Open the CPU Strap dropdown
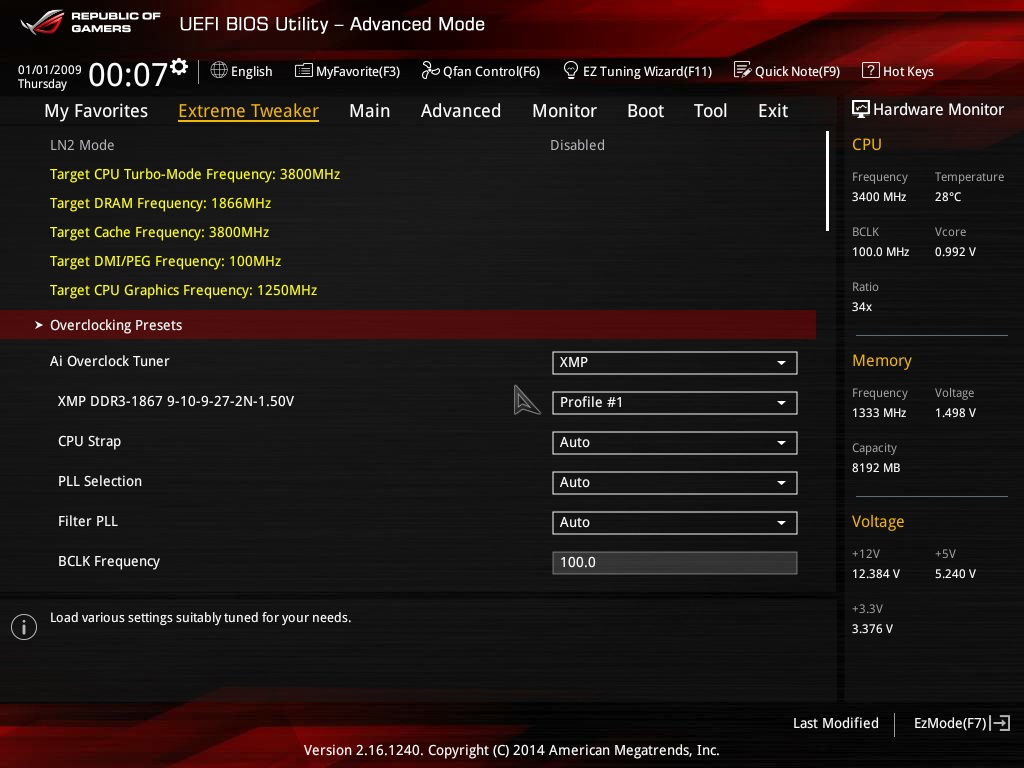 (x=675, y=443)
